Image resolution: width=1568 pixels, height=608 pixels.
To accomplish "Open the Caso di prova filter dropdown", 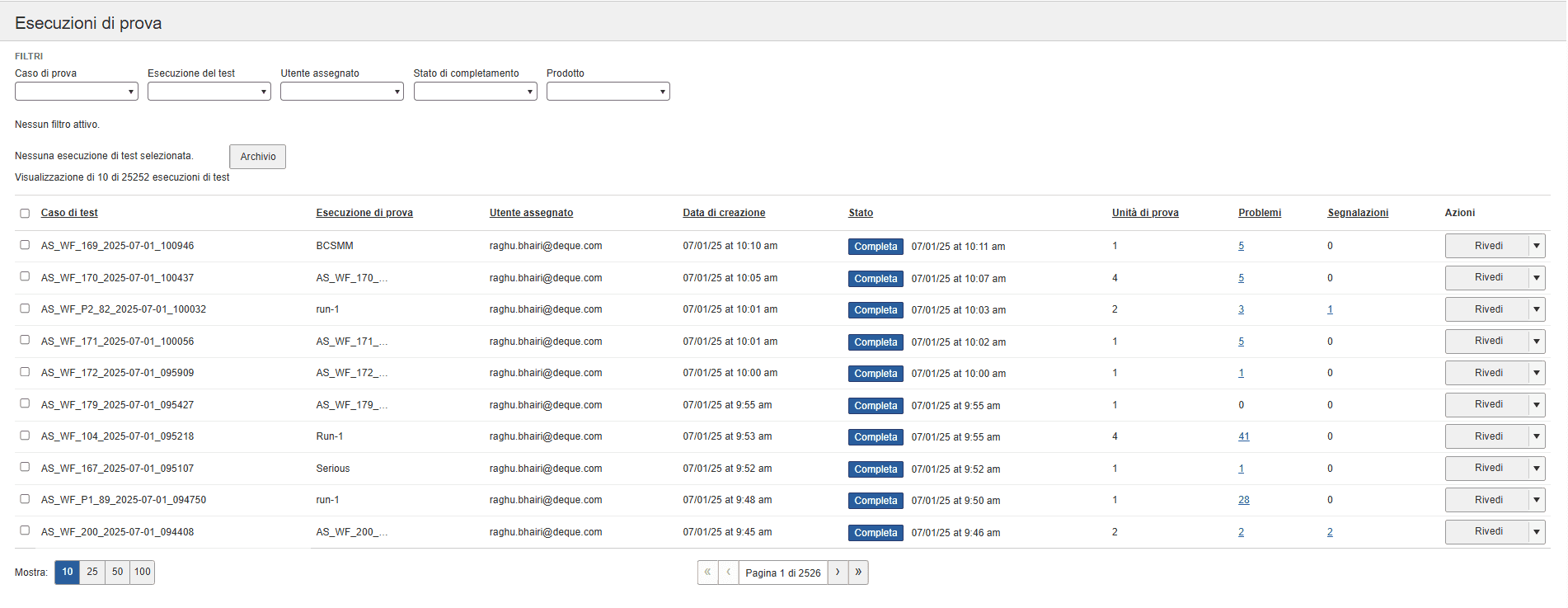I will coord(76,92).
